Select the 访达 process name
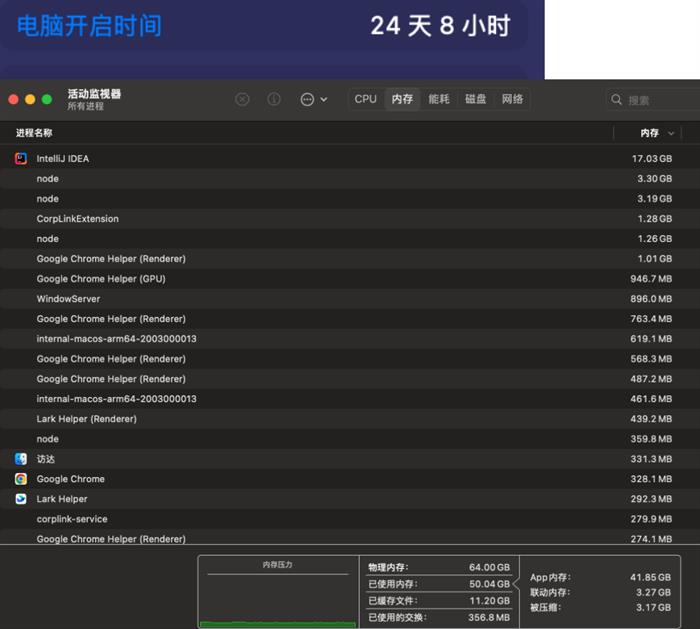 pyautogui.click(x=46, y=459)
